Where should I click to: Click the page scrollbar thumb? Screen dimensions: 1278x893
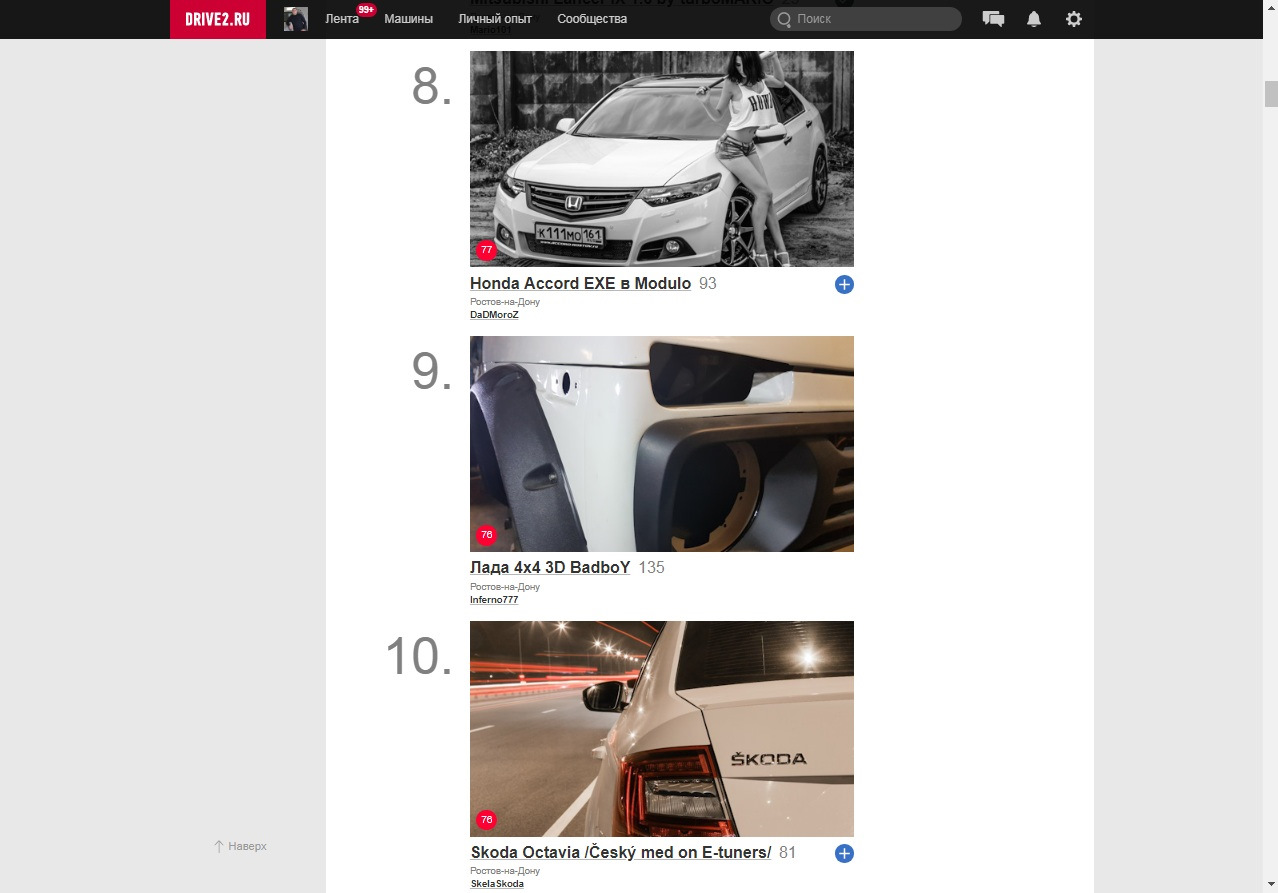[1271, 94]
